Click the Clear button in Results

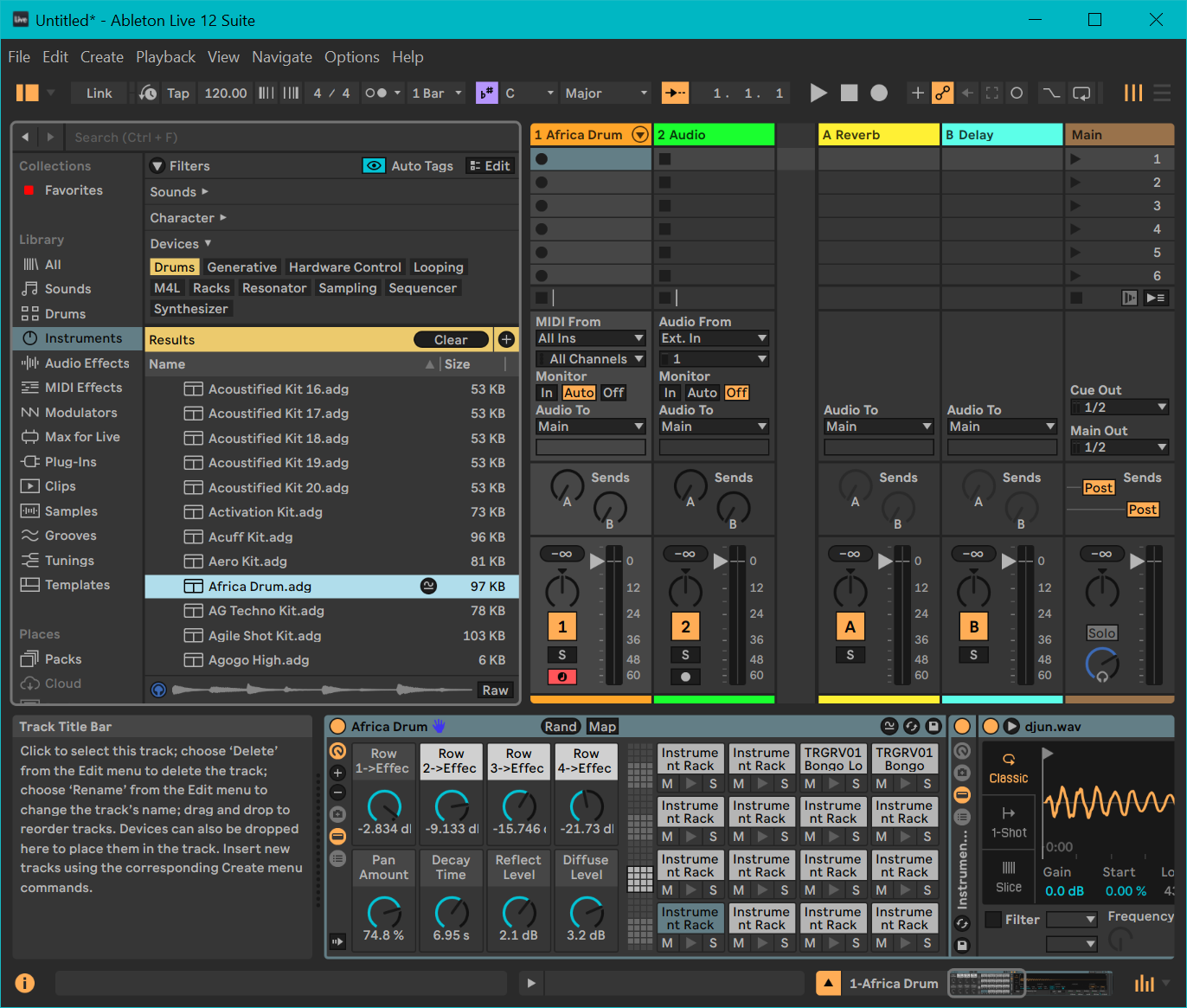(451, 340)
